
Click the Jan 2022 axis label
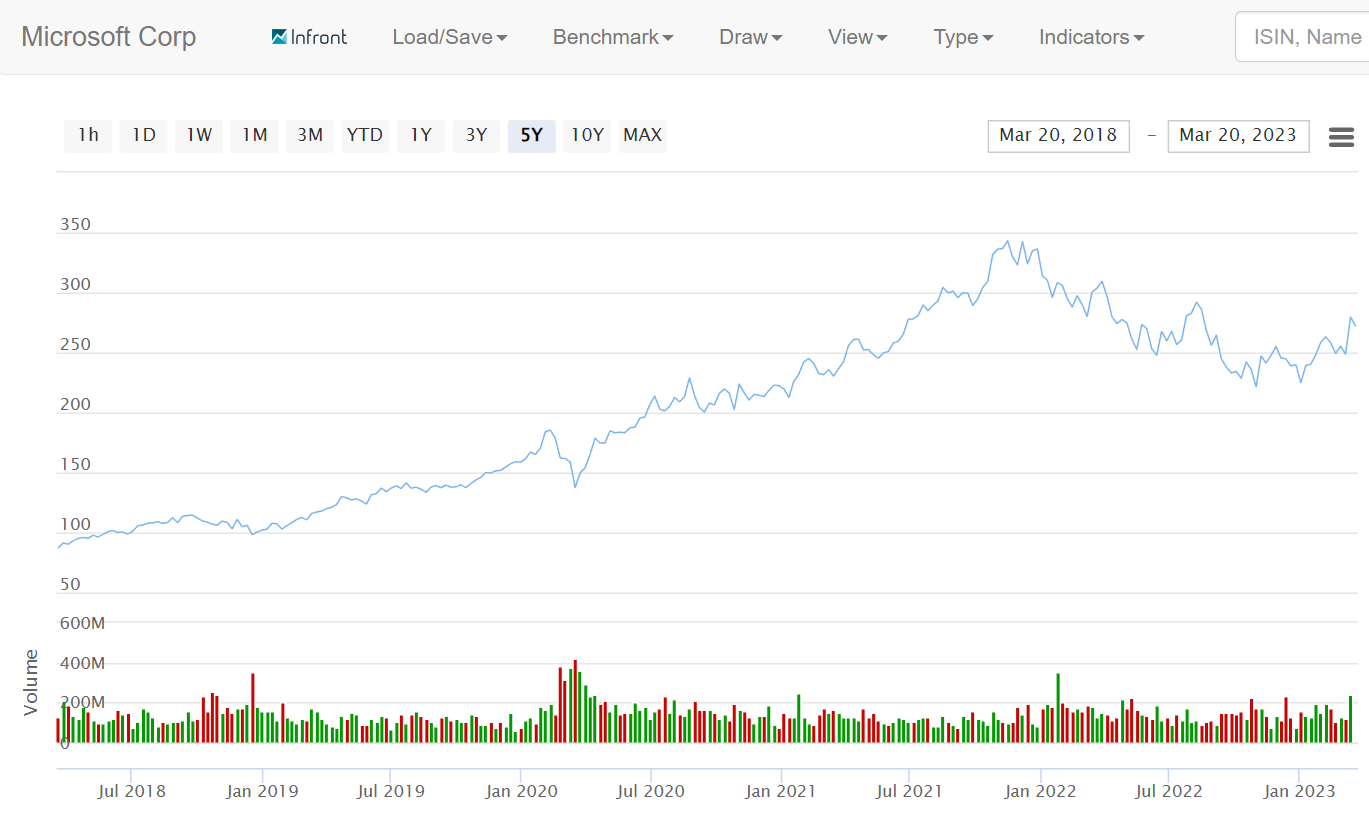pyautogui.click(x=1041, y=791)
